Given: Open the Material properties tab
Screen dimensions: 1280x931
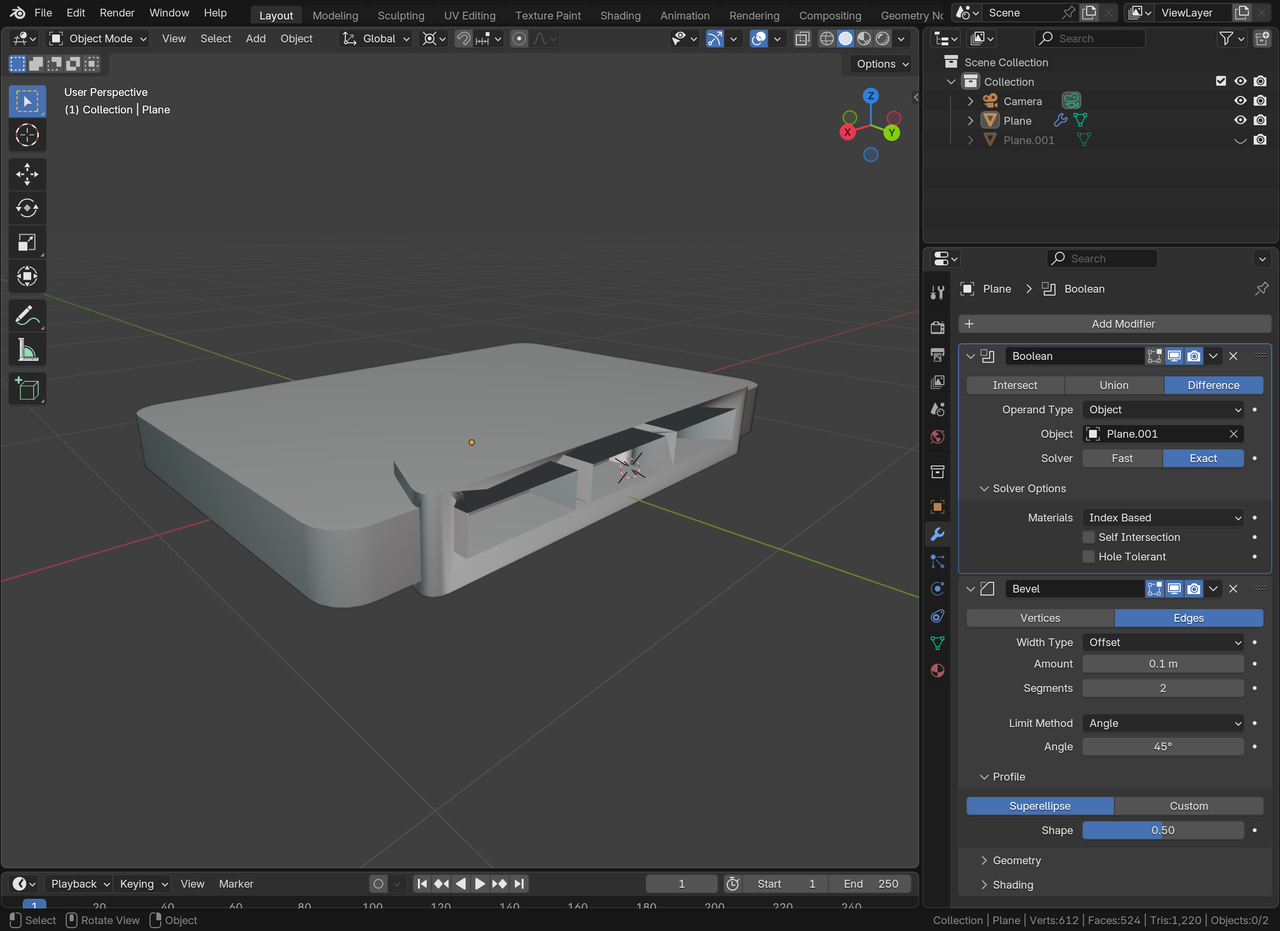Looking at the screenshot, I should click(x=937, y=670).
